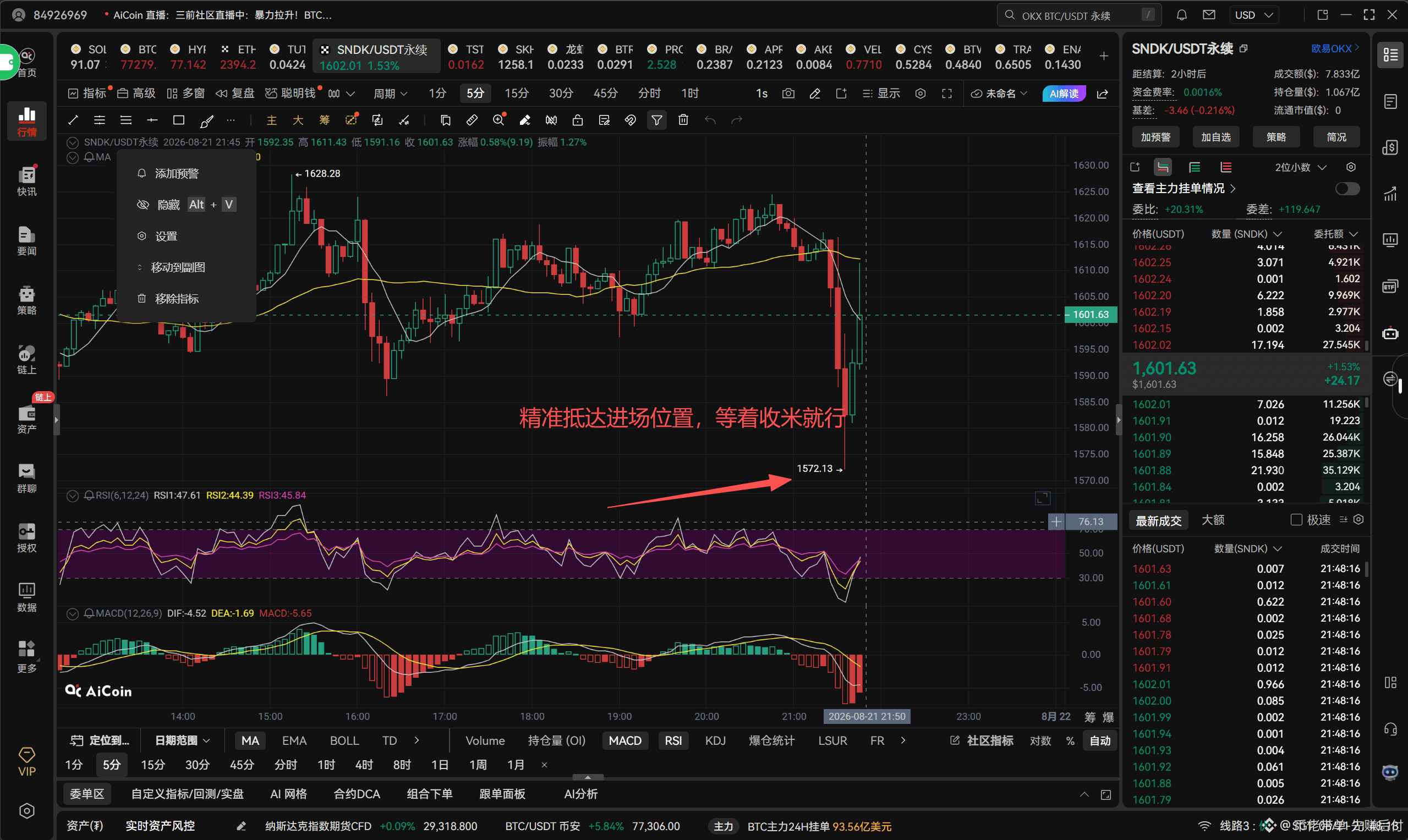
Task: Click the 加自选 button
Action: [1216, 137]
